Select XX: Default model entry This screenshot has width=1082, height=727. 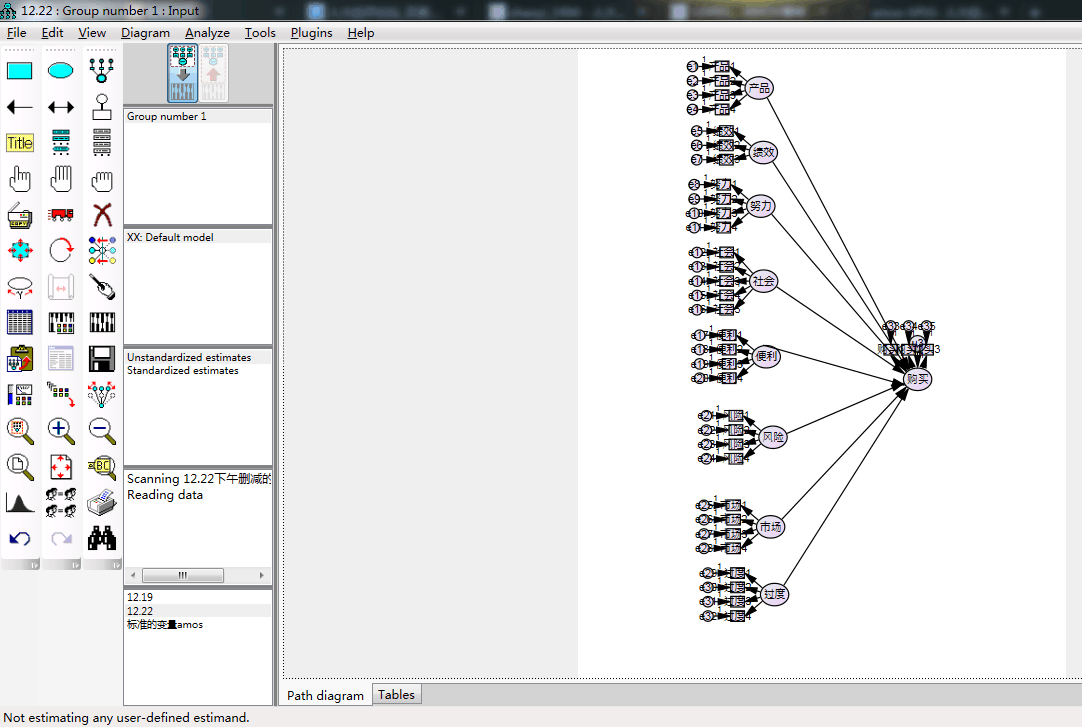click(198, 237)
